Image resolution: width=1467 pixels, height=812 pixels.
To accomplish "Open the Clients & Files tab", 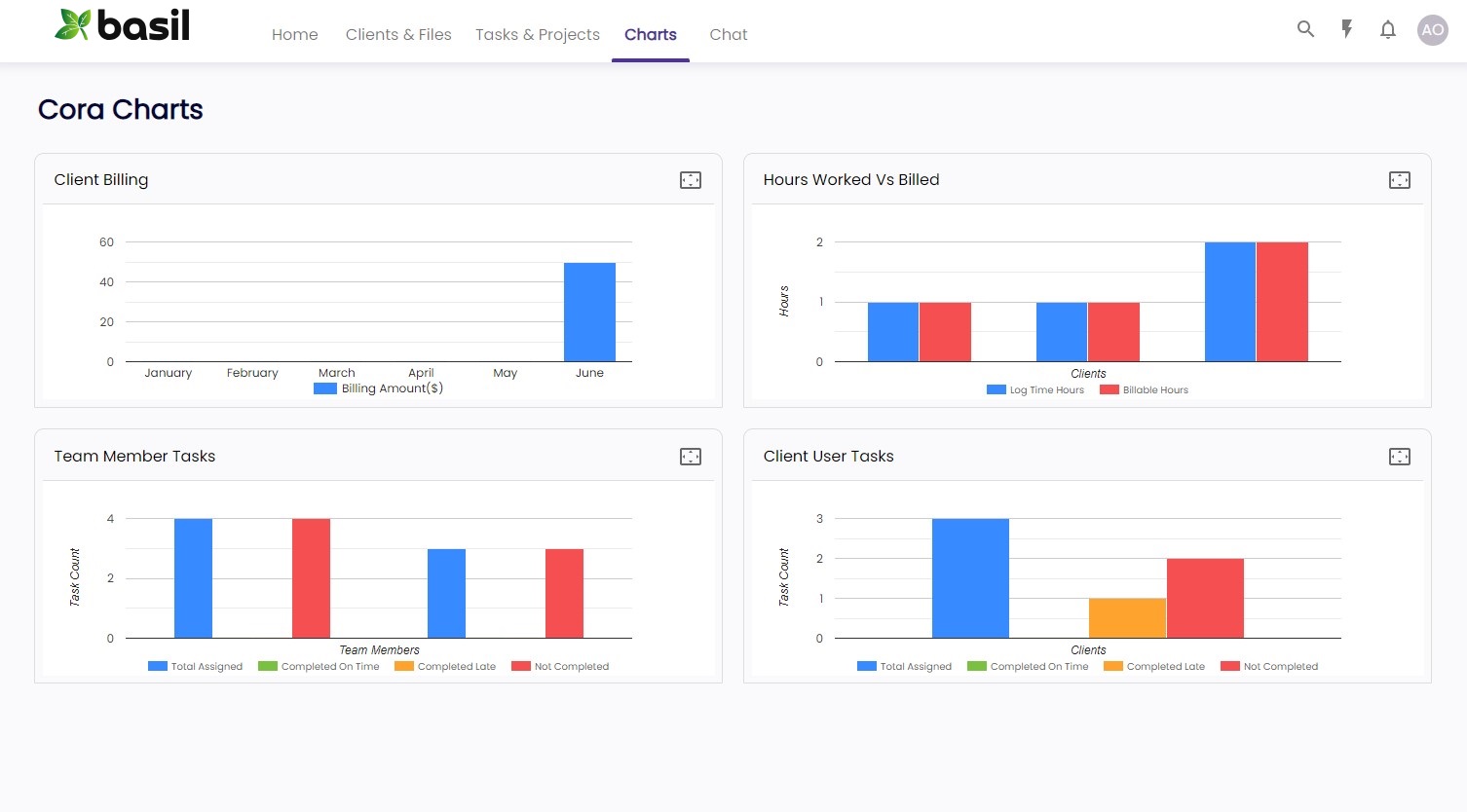I will [x=398, y=35].
